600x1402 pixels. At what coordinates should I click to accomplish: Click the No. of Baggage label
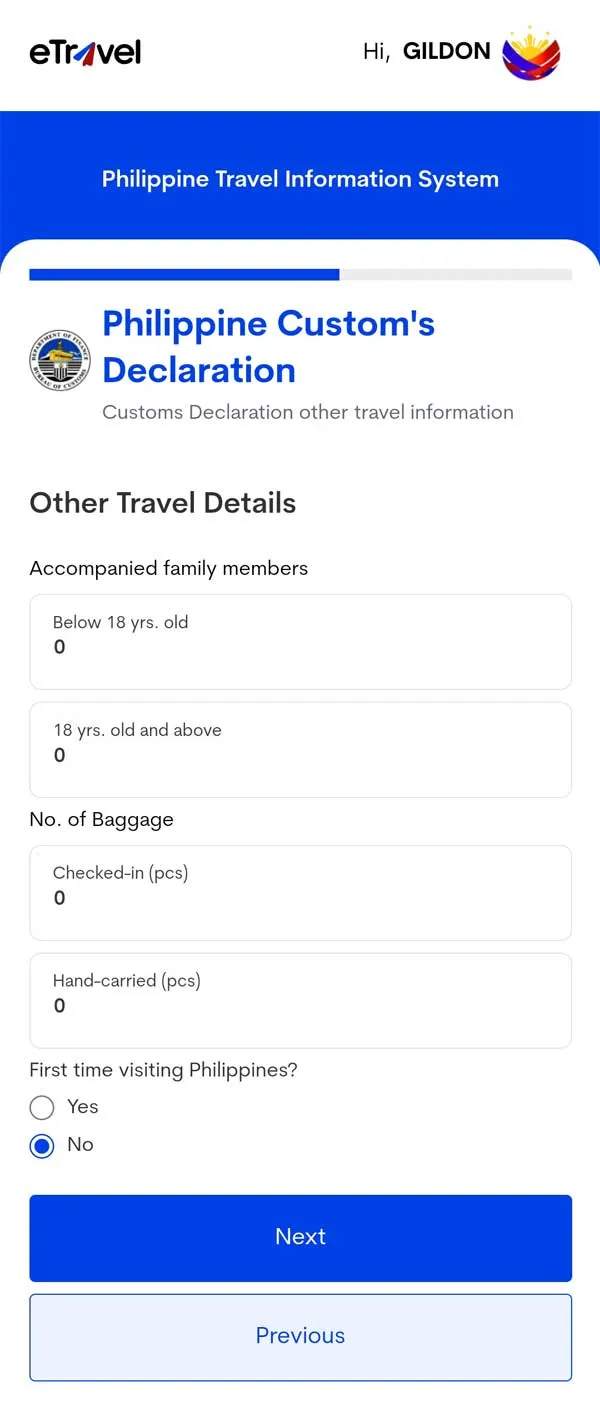tap(102, 819)
